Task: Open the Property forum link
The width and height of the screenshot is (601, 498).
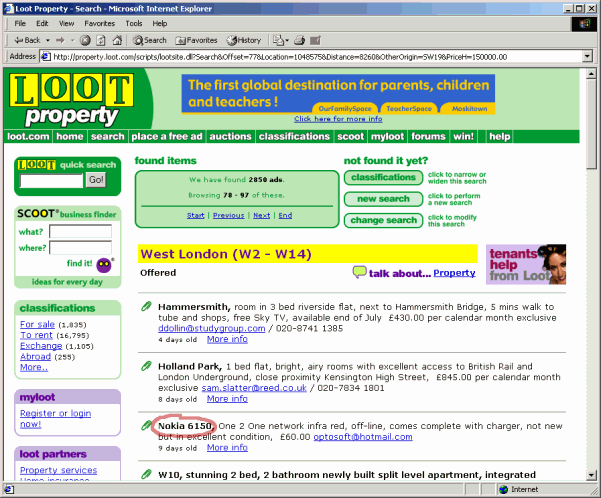Action: click(x=454, y=273)
